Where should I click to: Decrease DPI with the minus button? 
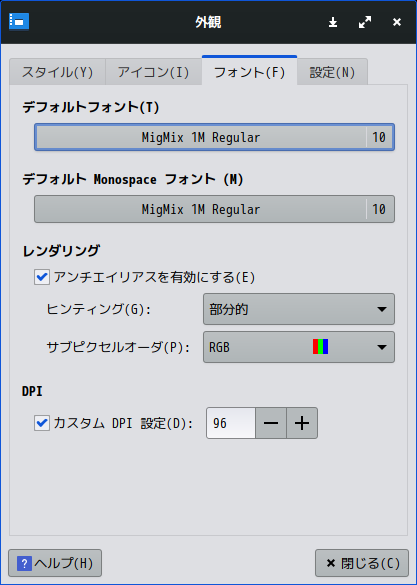point(271,423)
